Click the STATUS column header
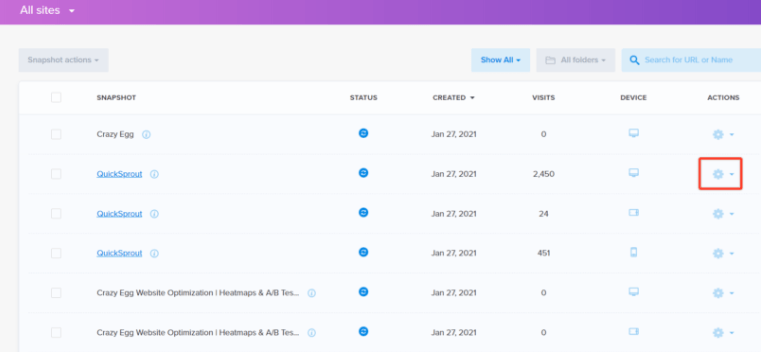Viewport: 761px width, 360px height. coord(364,98)
